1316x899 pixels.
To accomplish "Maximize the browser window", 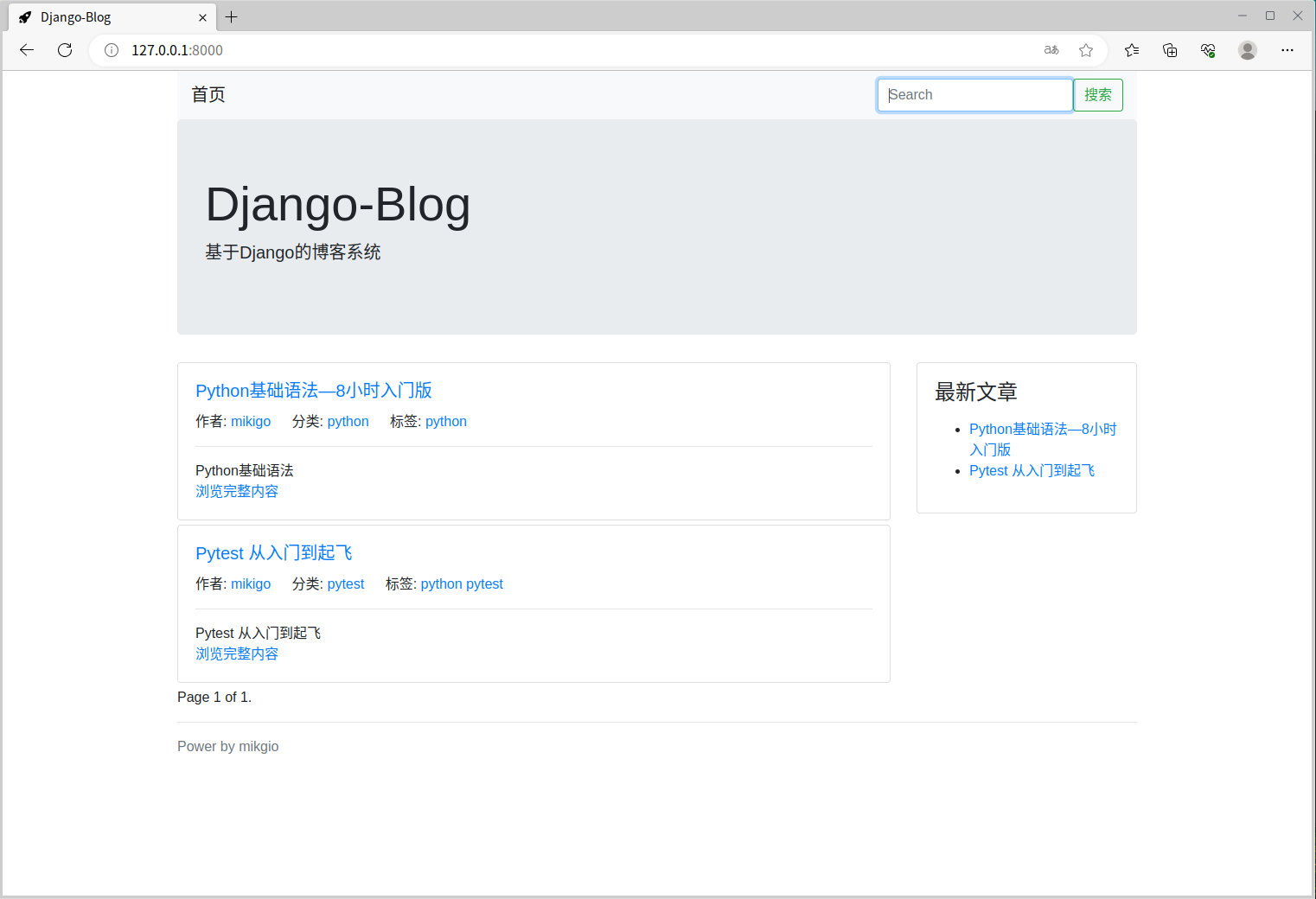I will point(1270,16).
